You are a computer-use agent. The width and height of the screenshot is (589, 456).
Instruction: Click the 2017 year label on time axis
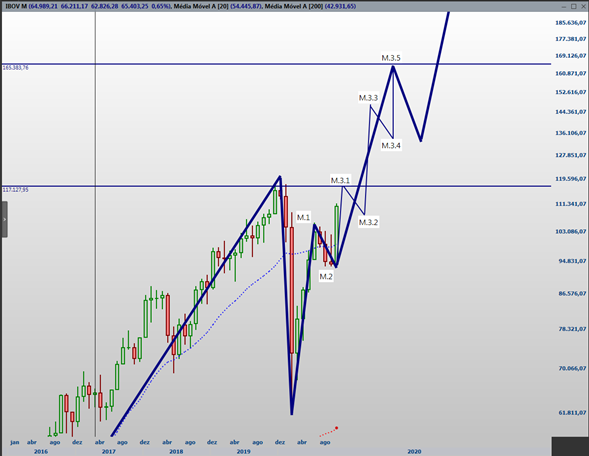pyautogui.click(x=109, y=451)
